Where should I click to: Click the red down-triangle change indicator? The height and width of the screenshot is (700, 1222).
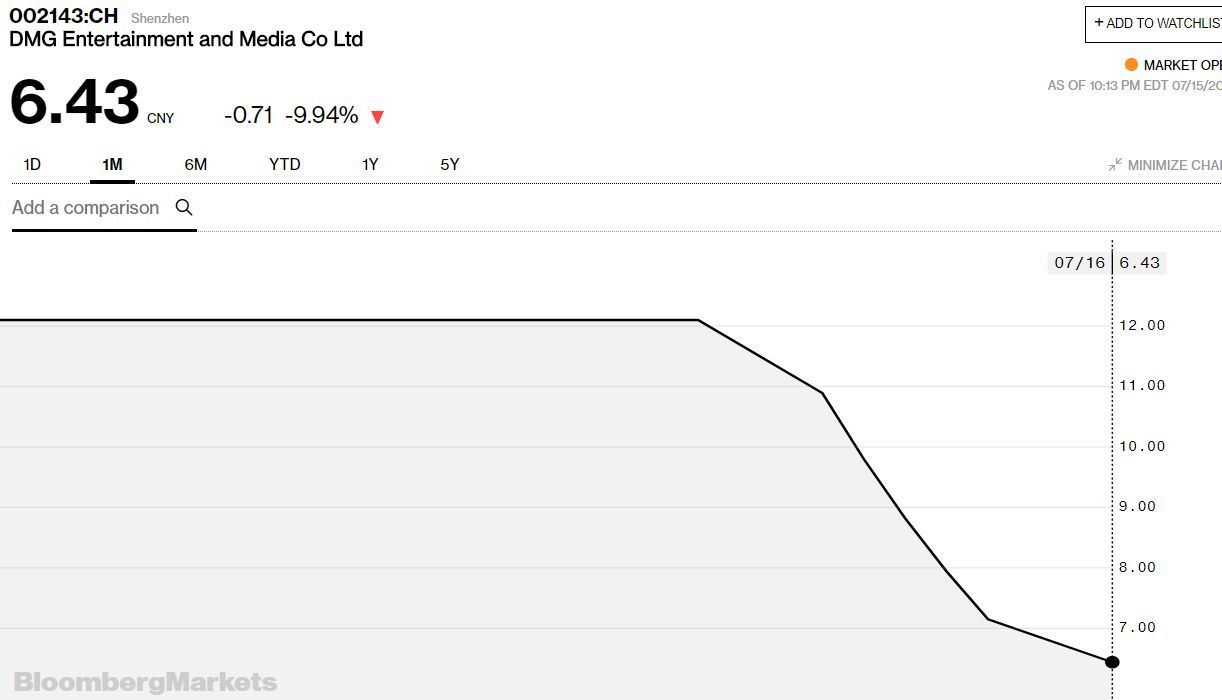[x=377, y=117]
